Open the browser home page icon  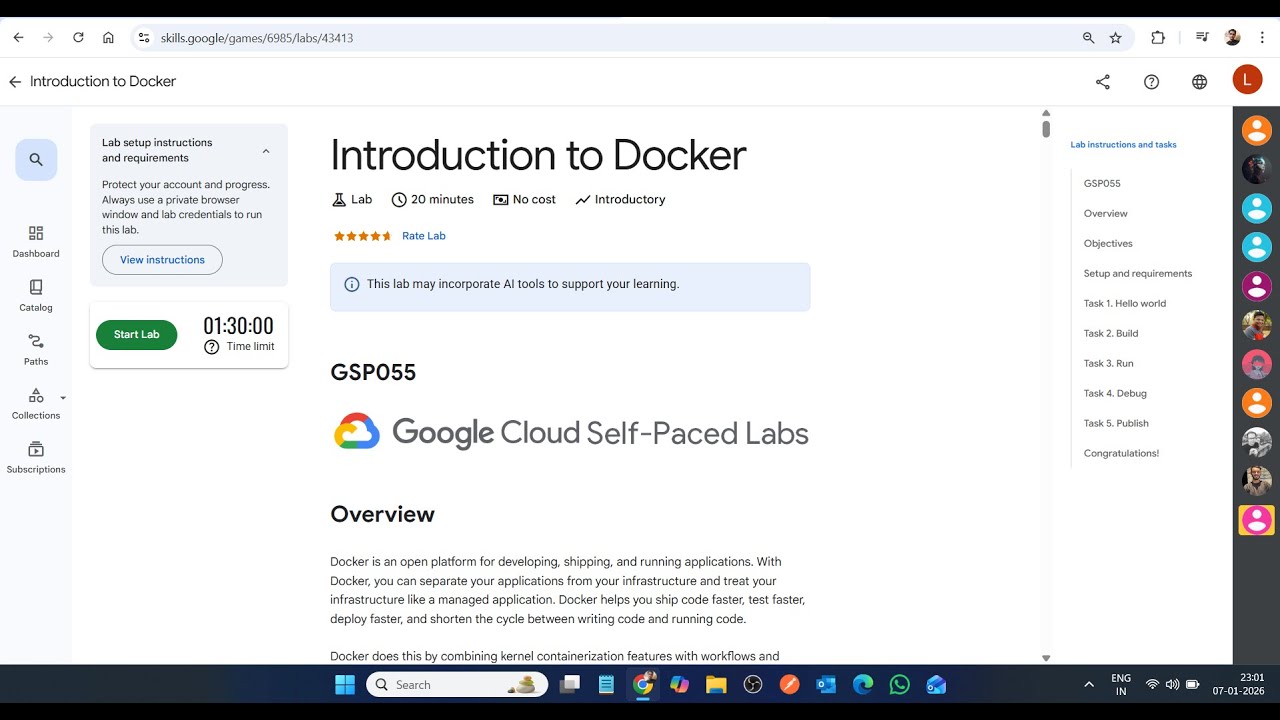click(108, 38)
